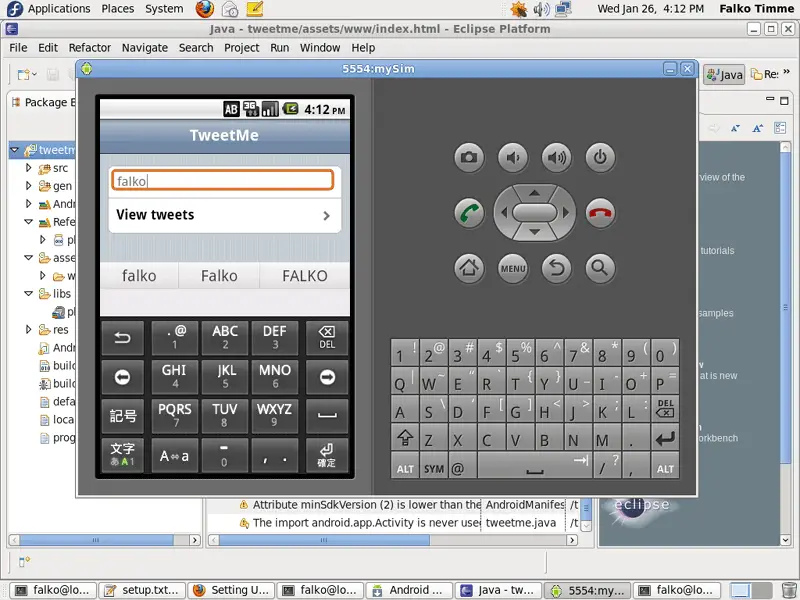Click D-pad right arrow
800x600 pixels.
point(565,212)
